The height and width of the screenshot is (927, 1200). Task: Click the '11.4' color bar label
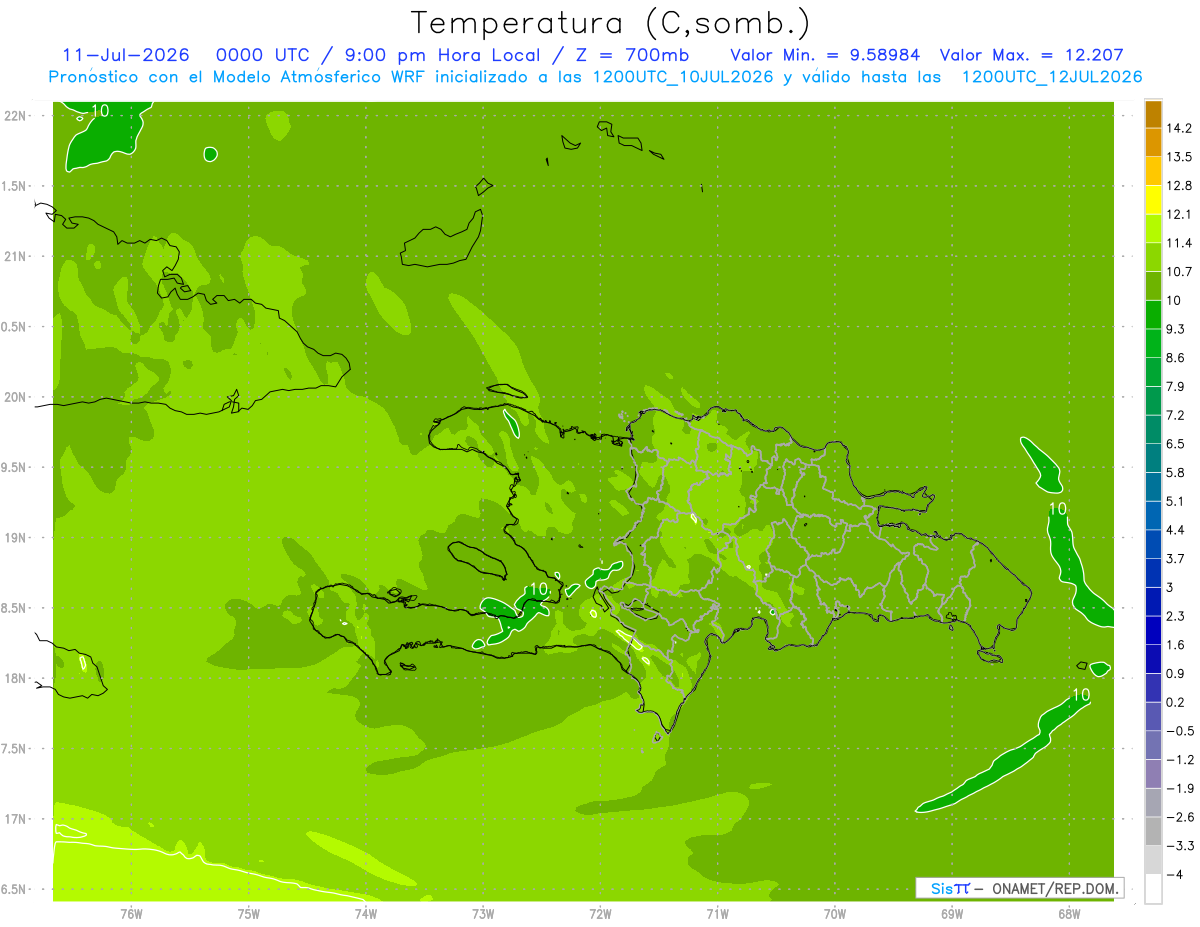click(x=1180, y=243)
